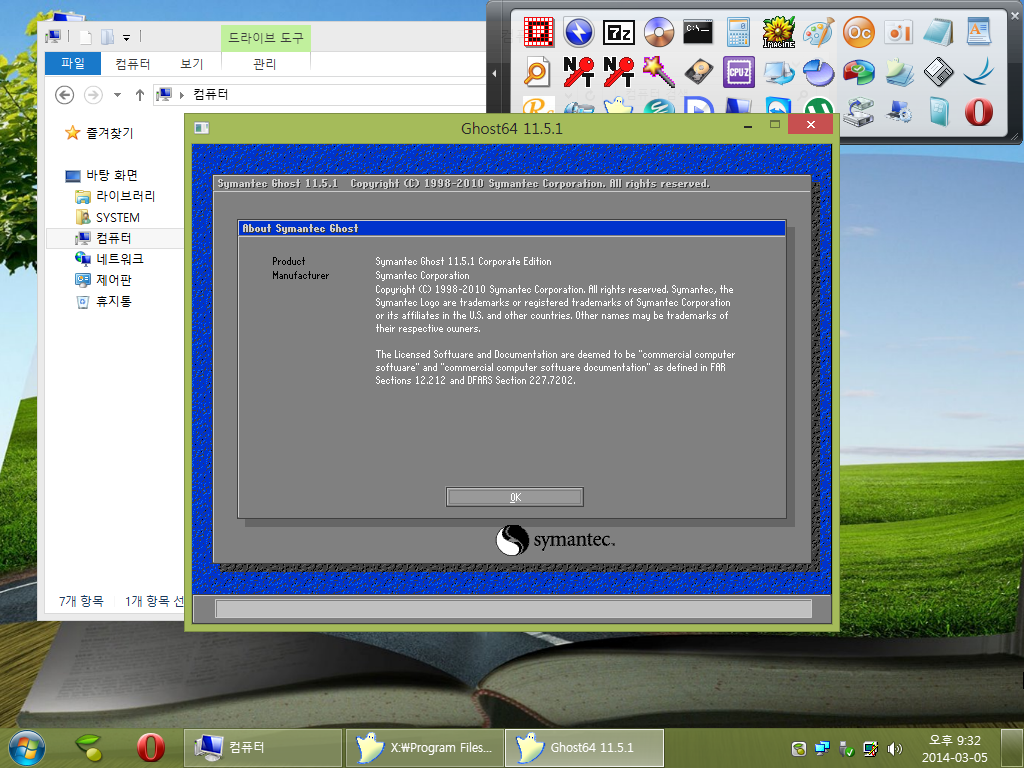The image size is (1024, 768).
Task: Open 제어판 in the navigation pane
Action: [x=114, y=280]
